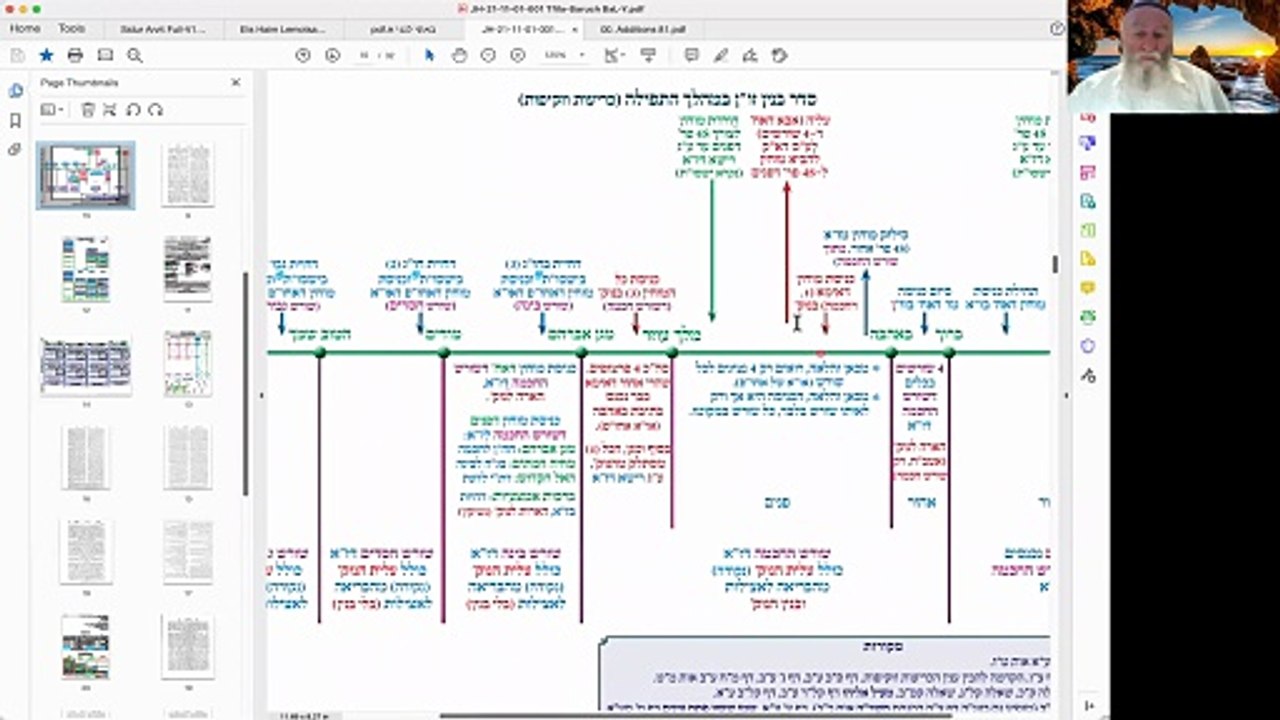Screen dimensions: 1280x720
Task: Click the document horizontal scrollbar
Action: tap(695, 715)
